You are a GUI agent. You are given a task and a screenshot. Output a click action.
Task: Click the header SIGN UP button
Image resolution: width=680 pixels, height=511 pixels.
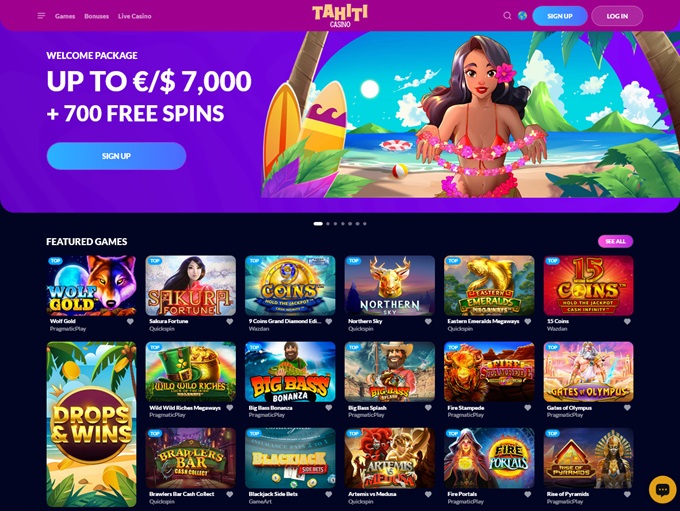click(560, 16)
